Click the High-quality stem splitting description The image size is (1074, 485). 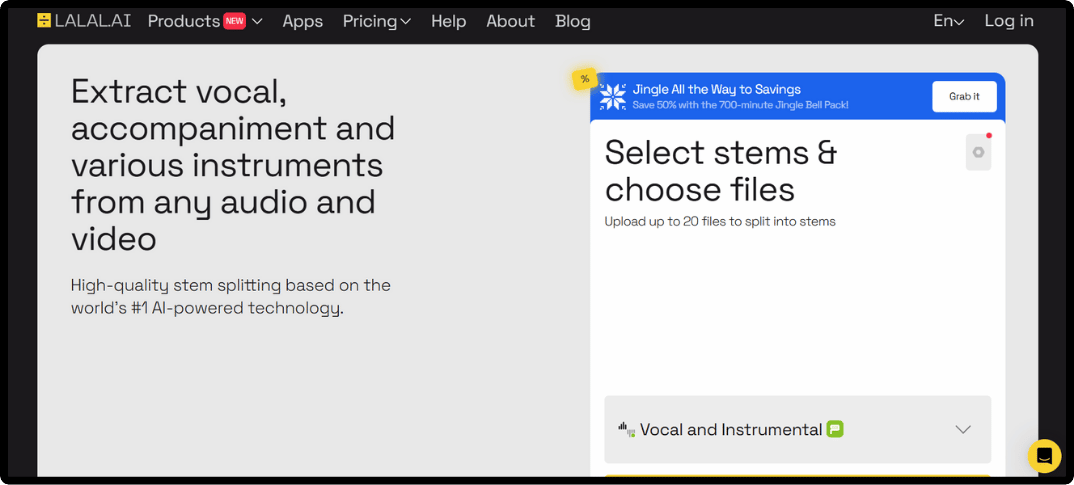point(231,297)
